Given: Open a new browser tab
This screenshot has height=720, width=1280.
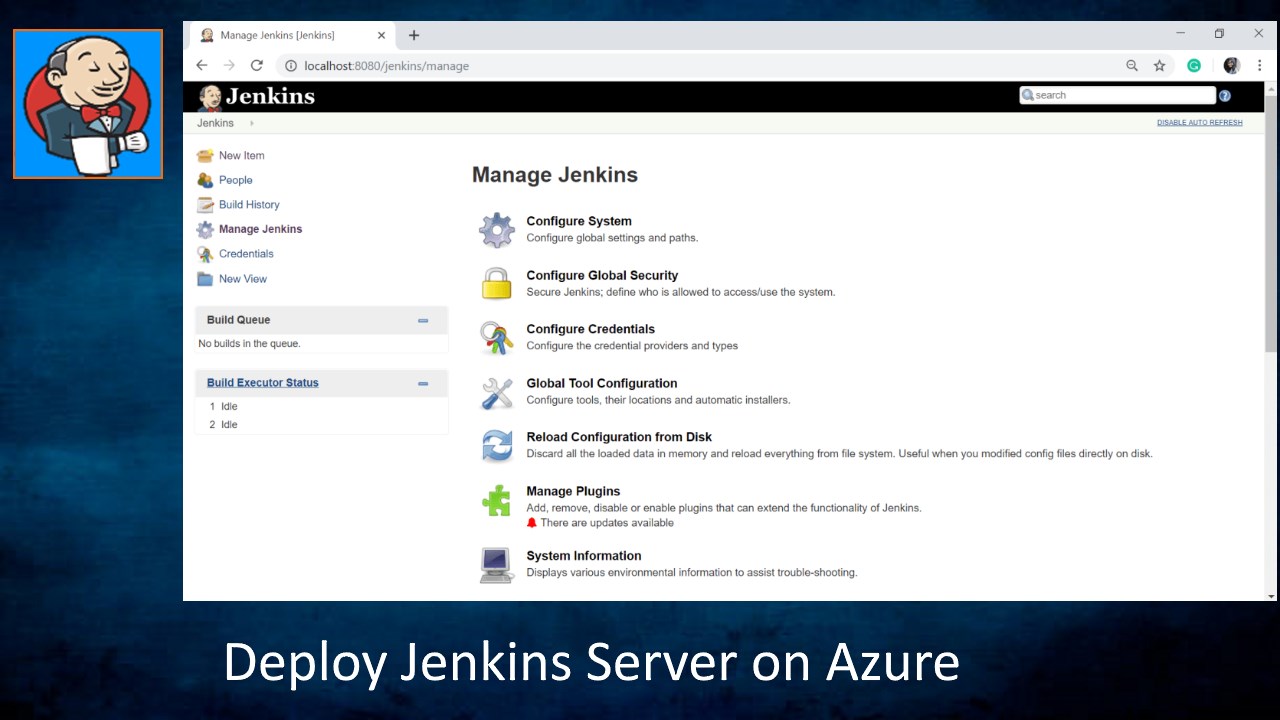Looking at the screenshot, I should (x=414, y=35).
